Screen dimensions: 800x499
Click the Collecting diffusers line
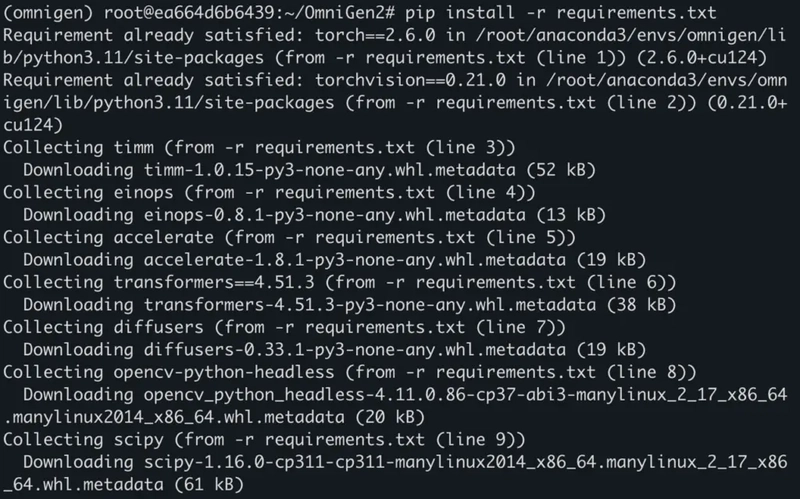tap(284, 327)
